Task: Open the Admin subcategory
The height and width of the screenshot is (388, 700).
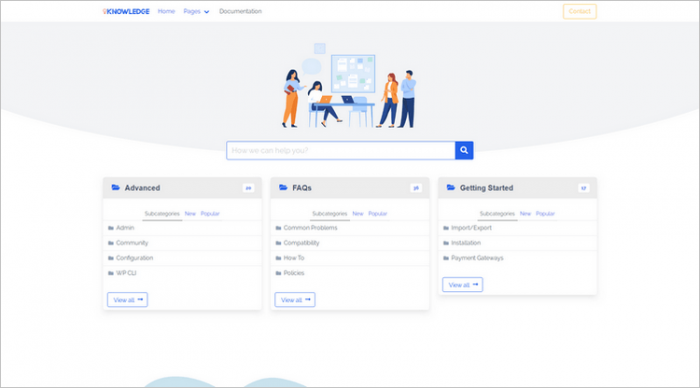Action: click(125, 228)
